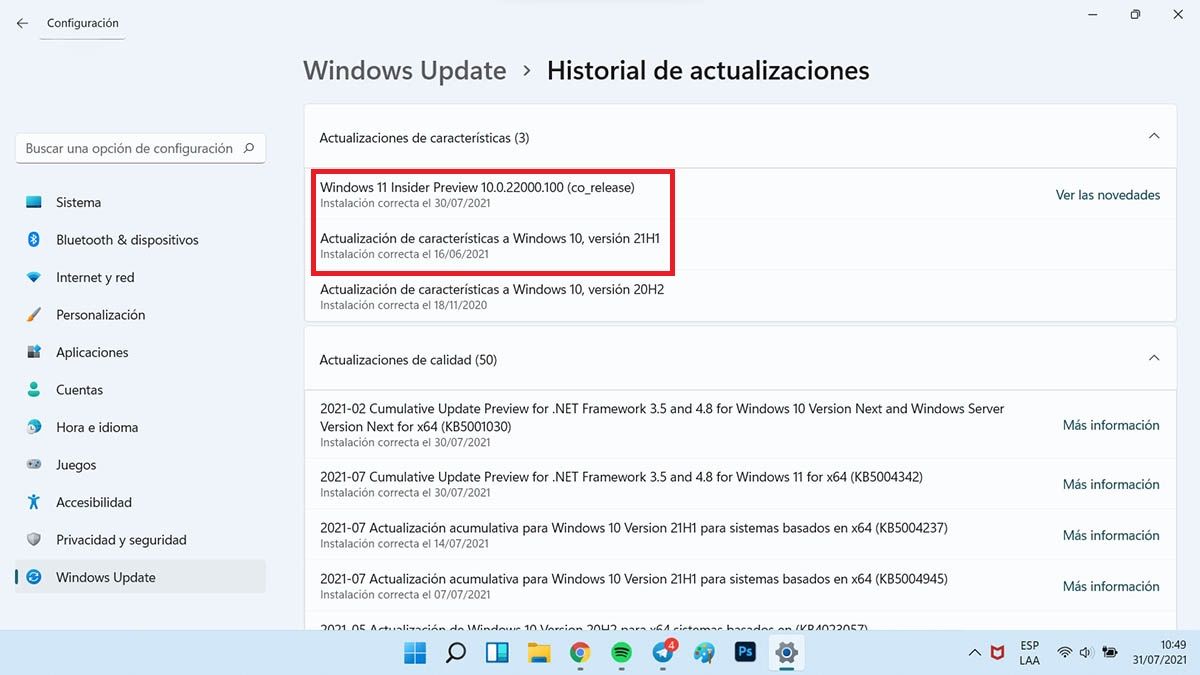Go to Internet y red settings
1200x675 pixels.
coord(140,277)
